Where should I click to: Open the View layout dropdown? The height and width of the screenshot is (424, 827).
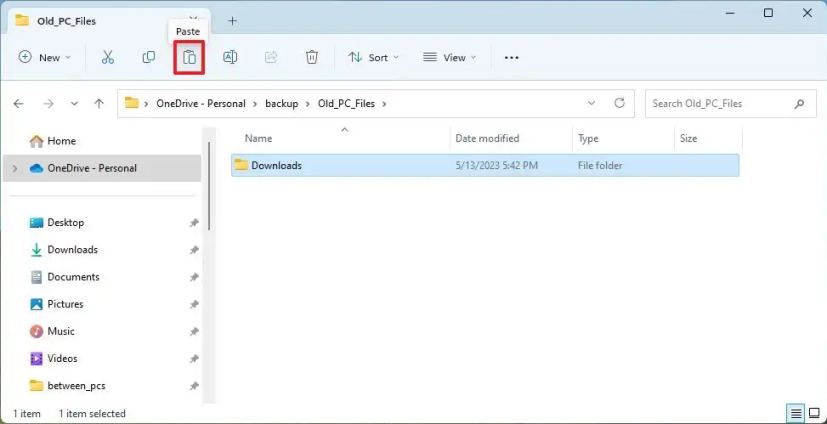(450, 57)
